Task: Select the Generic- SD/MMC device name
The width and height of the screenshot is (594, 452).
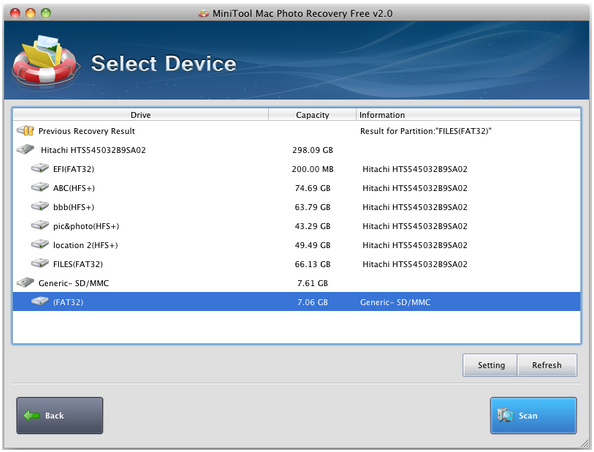Action: click(73, 283)
